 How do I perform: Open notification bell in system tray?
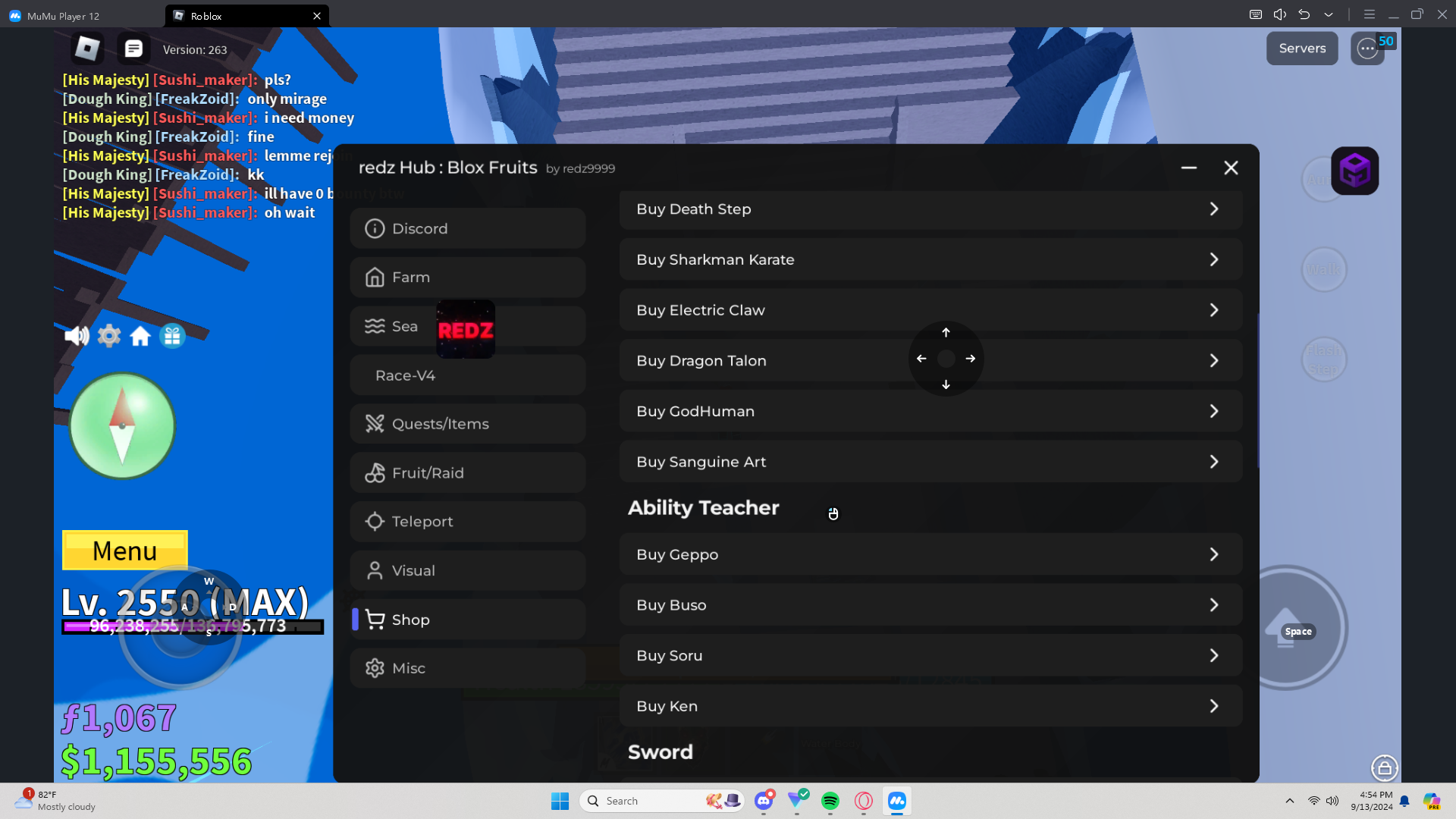[x=1404, y=801]
